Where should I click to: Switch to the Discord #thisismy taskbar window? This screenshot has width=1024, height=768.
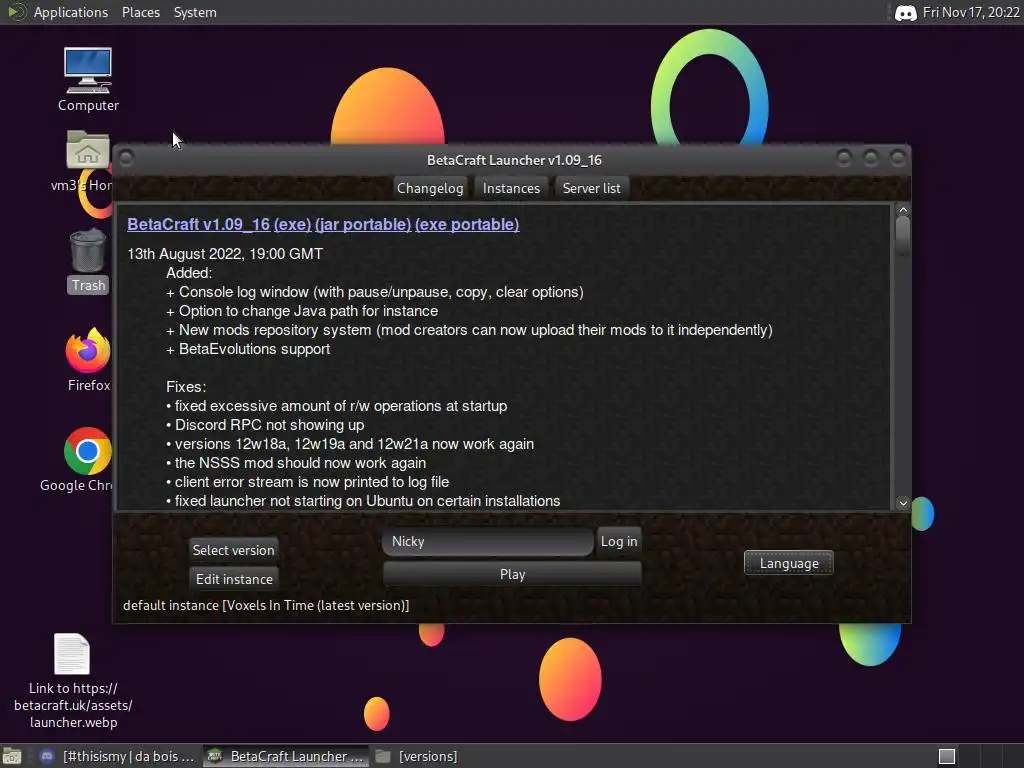118,756
